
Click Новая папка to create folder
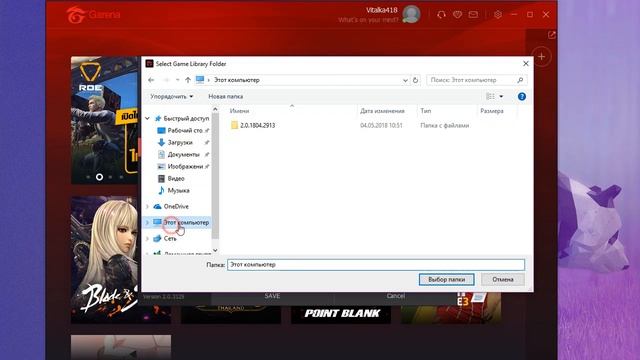(x=226, y=97)
